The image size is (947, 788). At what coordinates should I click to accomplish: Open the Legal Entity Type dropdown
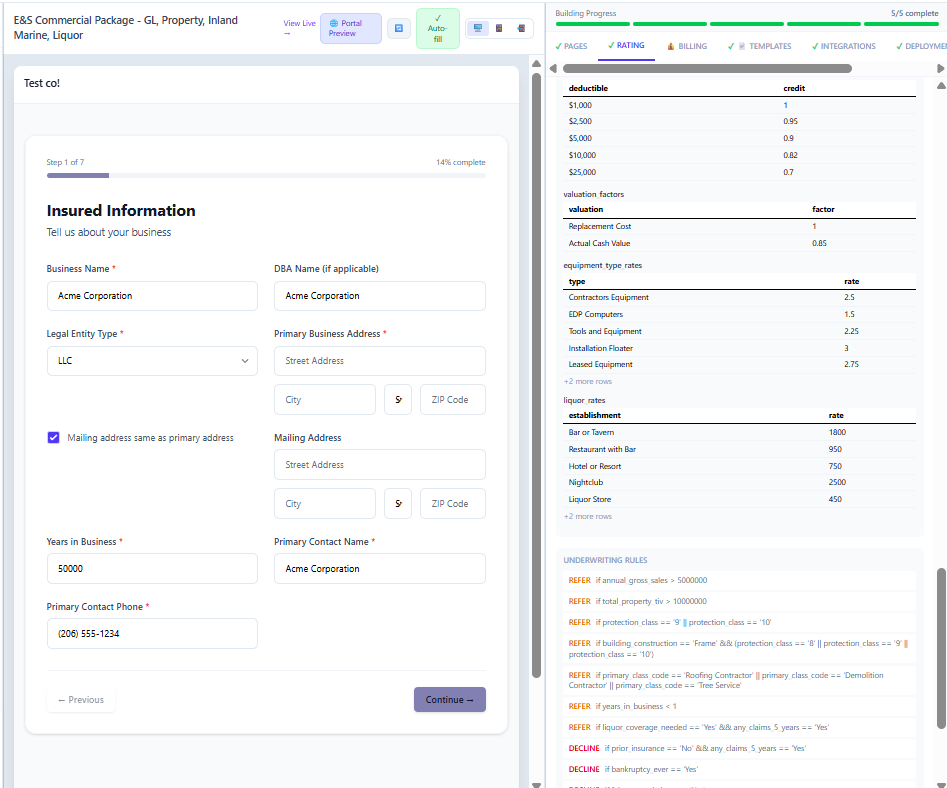click(152, 361)
